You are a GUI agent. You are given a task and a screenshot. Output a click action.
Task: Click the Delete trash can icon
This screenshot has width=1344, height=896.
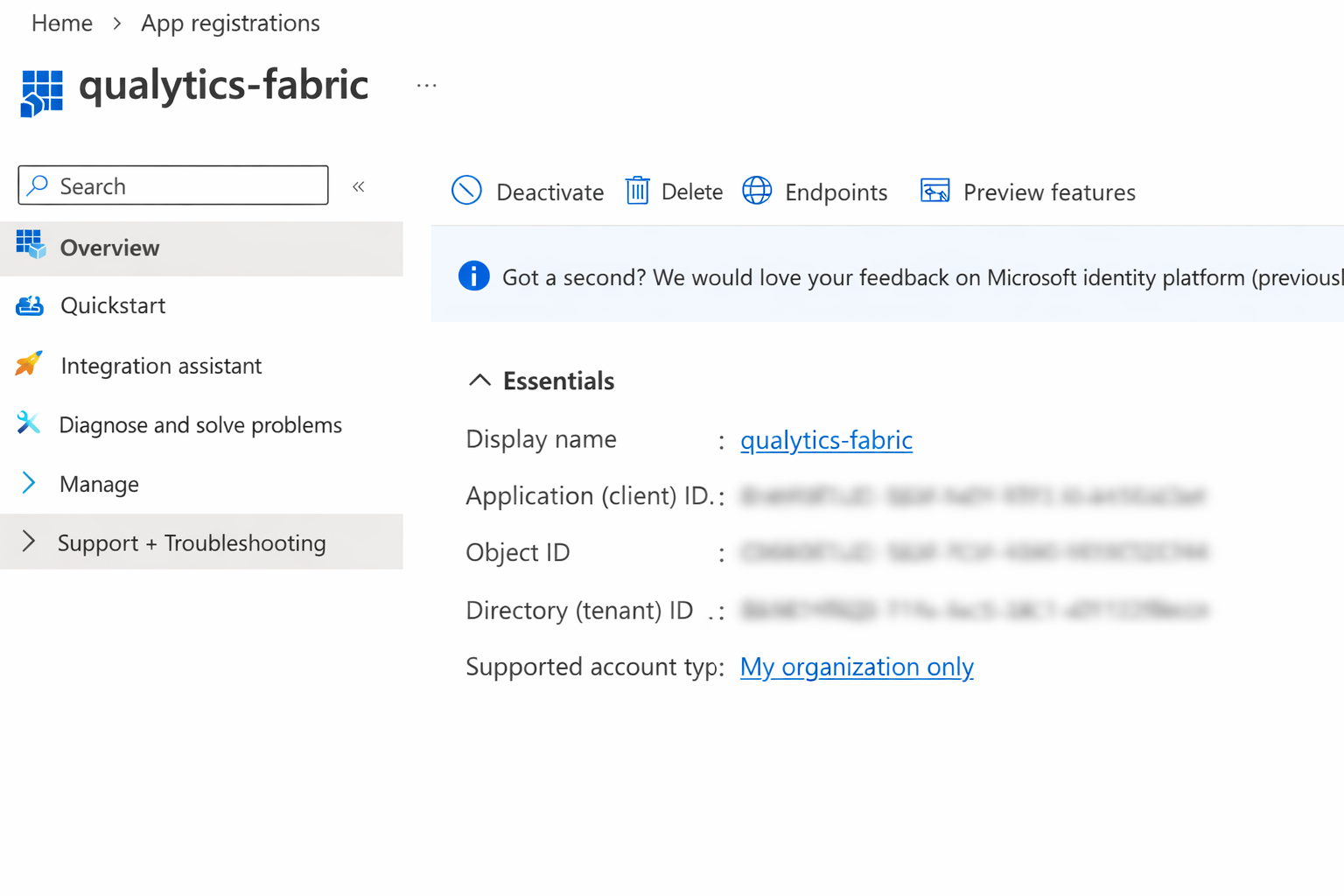coord(637,191)
